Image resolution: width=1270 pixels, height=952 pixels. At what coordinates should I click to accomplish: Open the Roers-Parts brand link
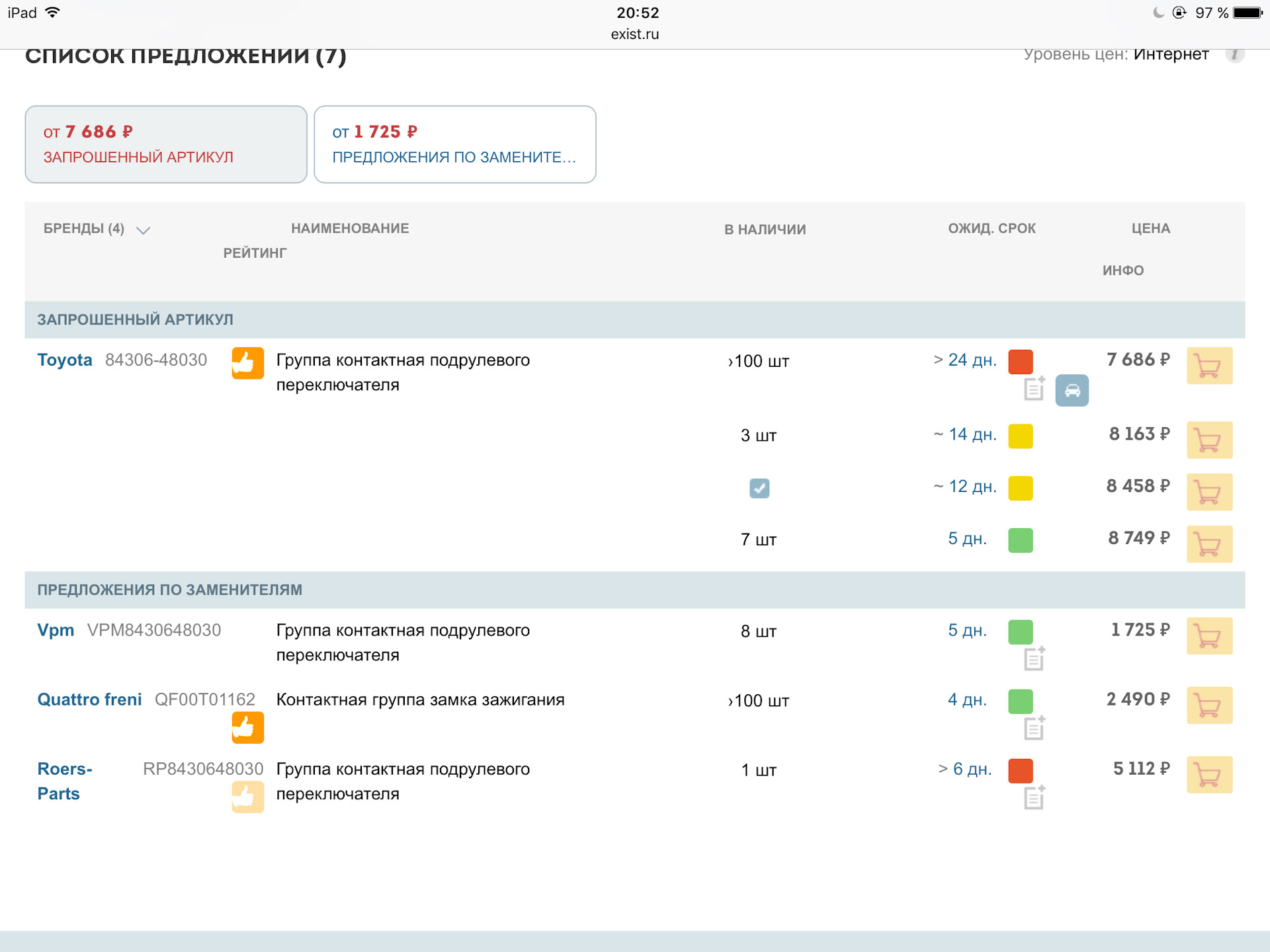65,781
